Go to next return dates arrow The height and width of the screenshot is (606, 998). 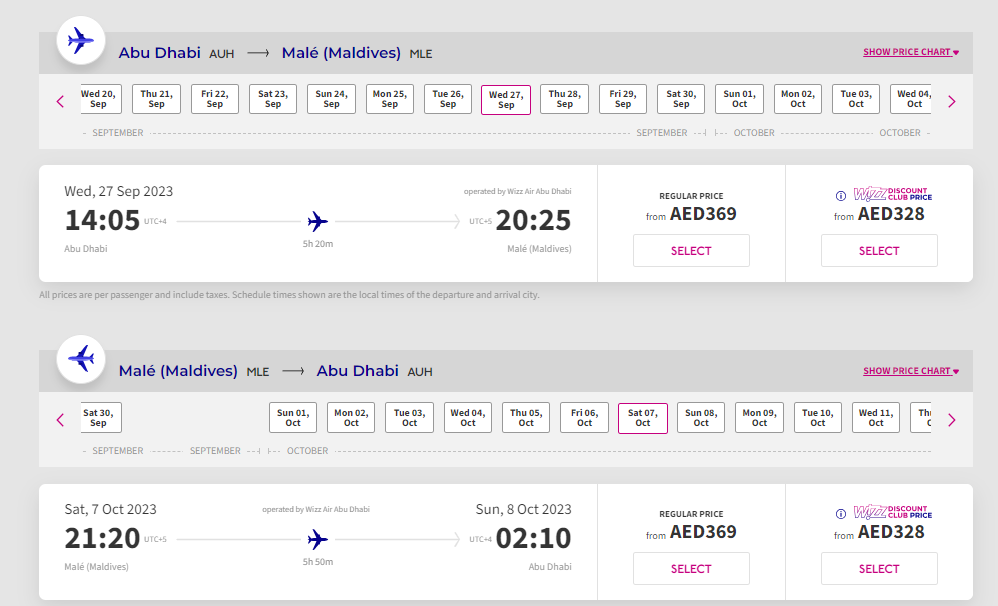[951, 420]
